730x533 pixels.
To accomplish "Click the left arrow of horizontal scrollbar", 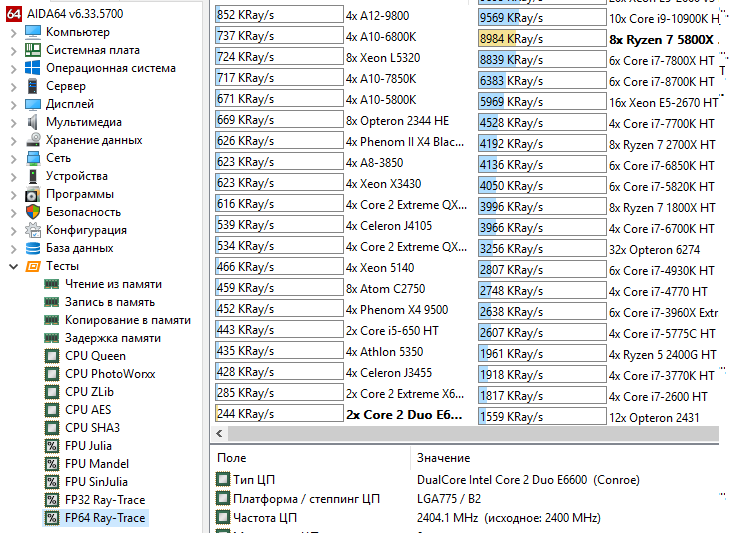I will pyautogui.click(x=219, y=434).
